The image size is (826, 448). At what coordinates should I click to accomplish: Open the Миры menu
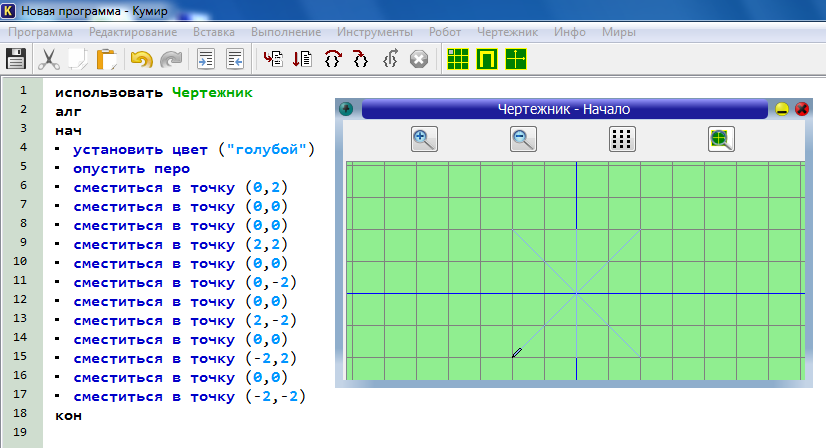[x=618, y=32]
